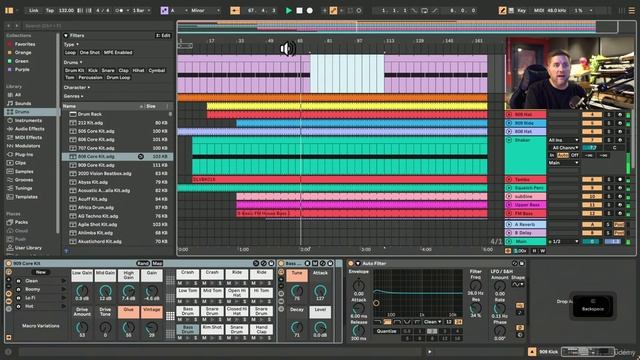Select the Purple collection
This screenshot has width=640, height=360.
[x=22, y=70]
